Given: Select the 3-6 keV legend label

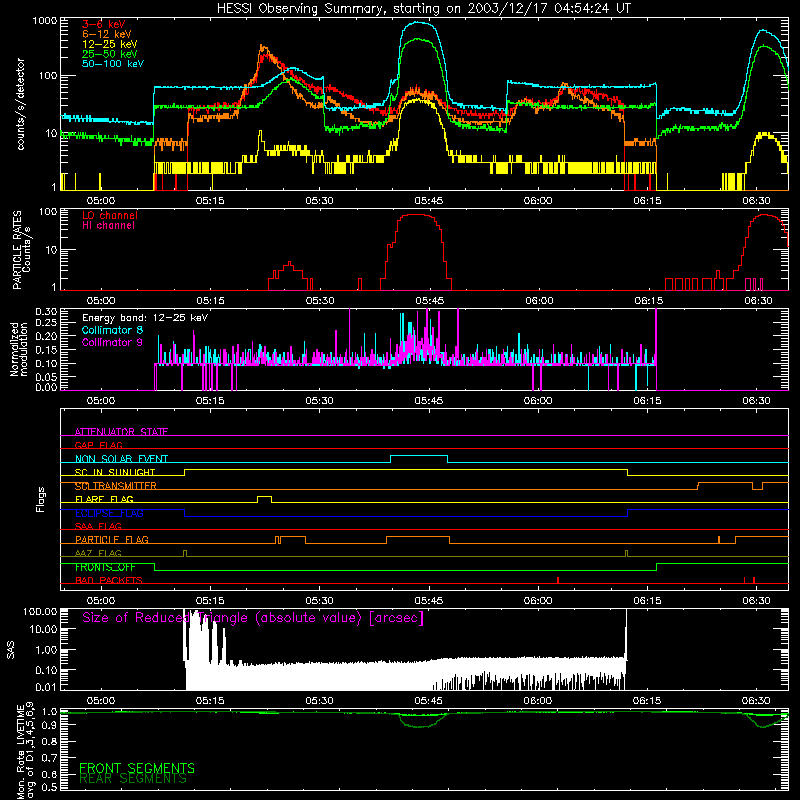Looking at the screenshot, I should (x=104, y=24).
